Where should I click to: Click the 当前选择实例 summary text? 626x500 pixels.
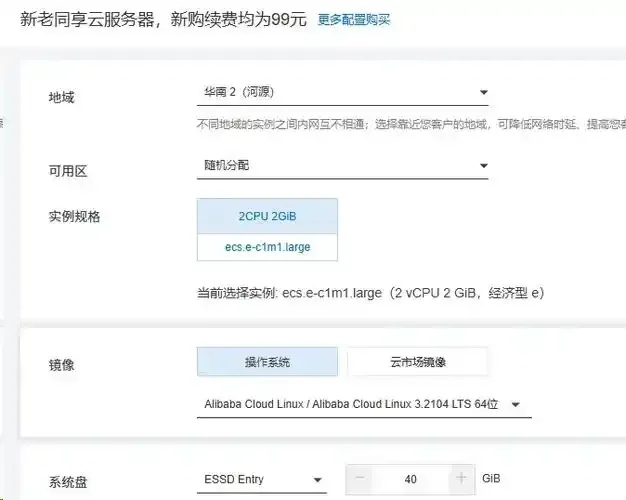(370, 293)
